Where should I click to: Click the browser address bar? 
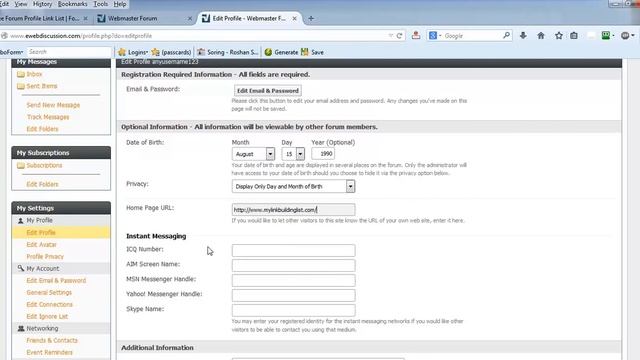click(x=196, y=36)
